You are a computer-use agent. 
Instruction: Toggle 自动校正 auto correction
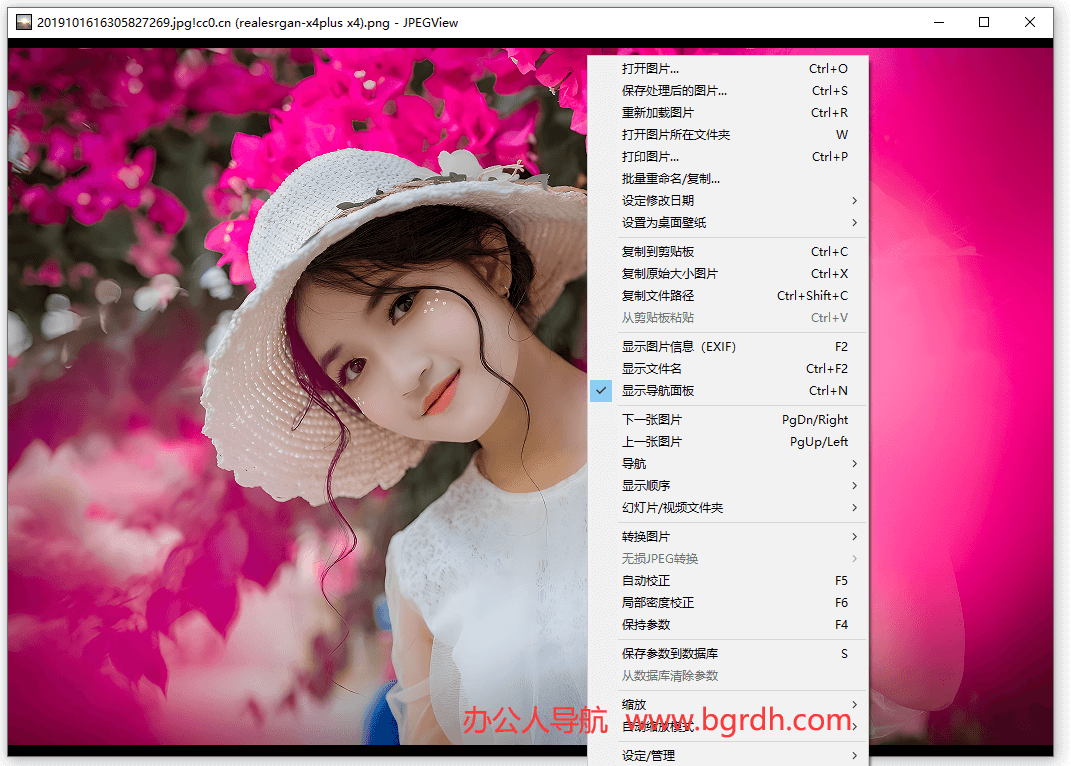(x=646, y=581)
